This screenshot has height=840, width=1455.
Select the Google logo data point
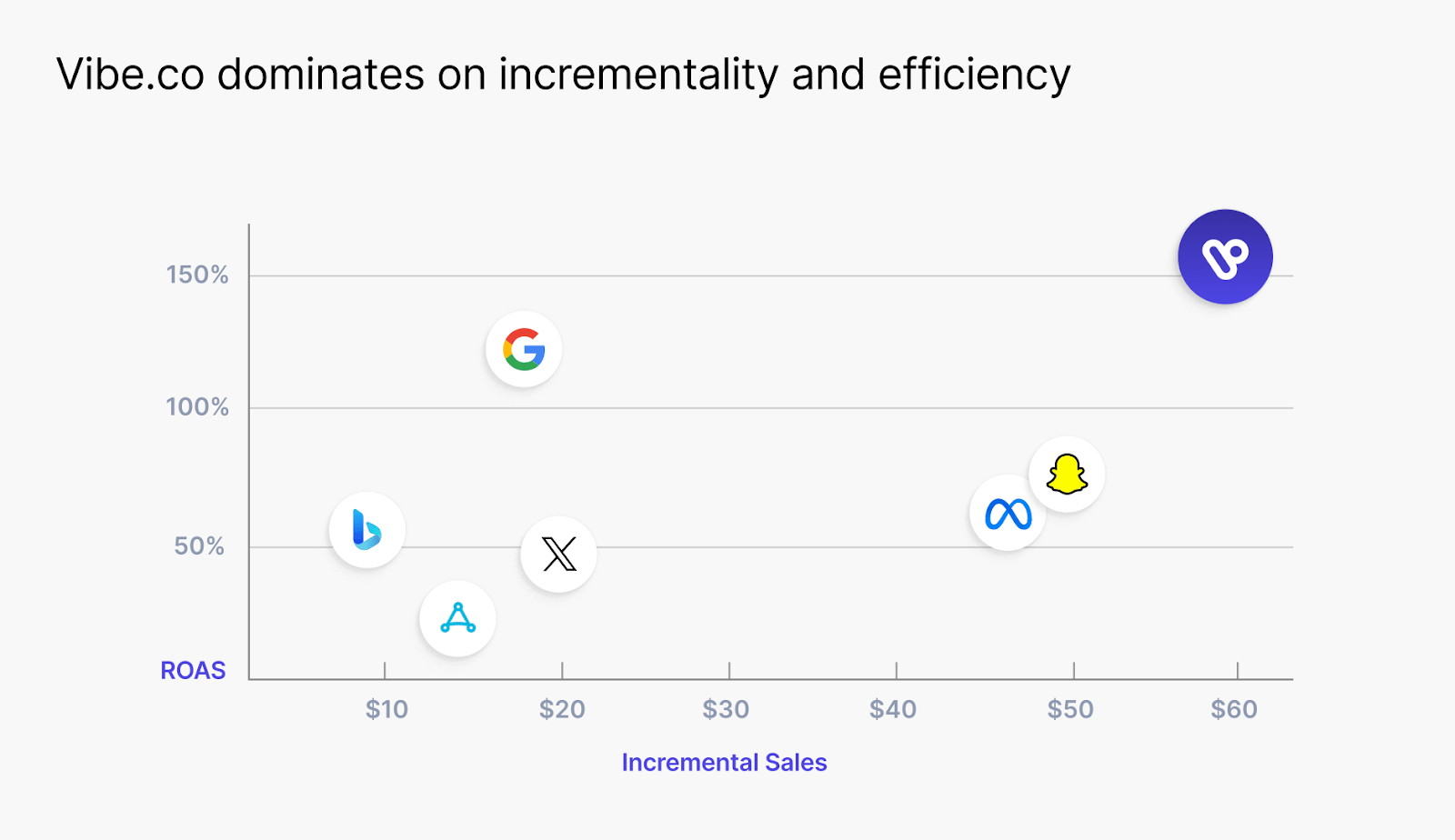(524, 349)
